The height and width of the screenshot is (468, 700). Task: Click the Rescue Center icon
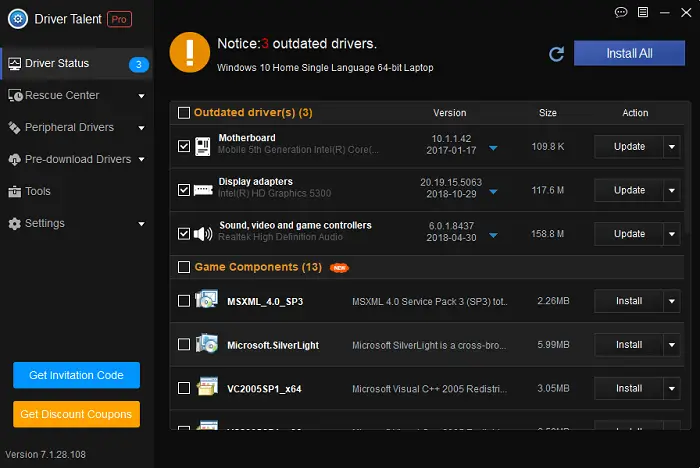[x=15, y=96]
